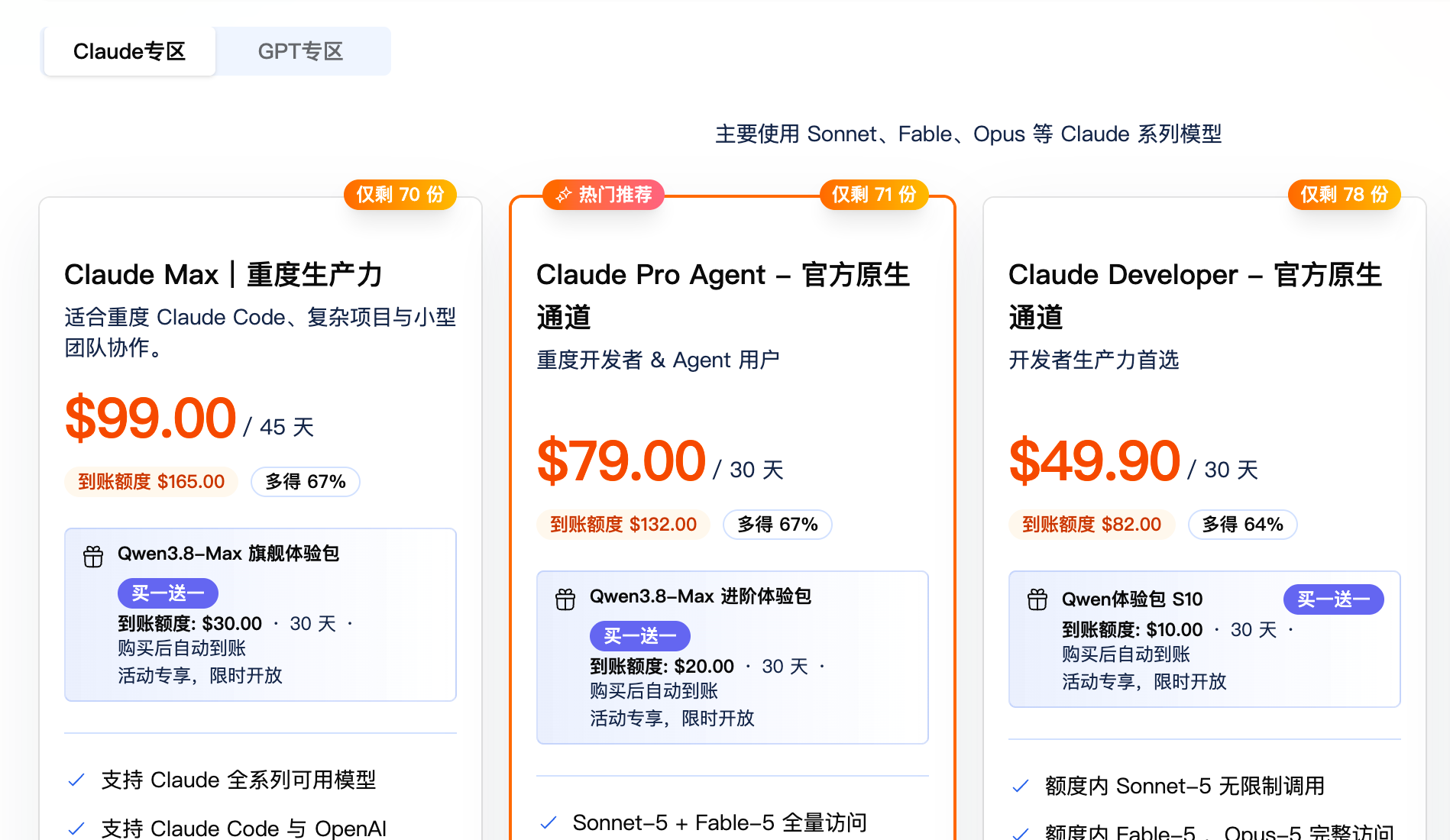Click the 买一送一 badge in Qwen体验包 S10 box
This screenshot has width=1450, height=840.
(1334, 599)
